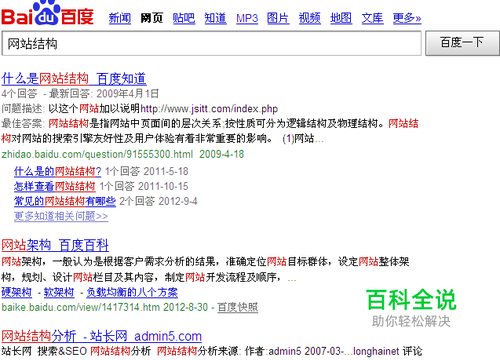Click the 百度一下 search button
The image size is (500, 360).
point(462,43)
